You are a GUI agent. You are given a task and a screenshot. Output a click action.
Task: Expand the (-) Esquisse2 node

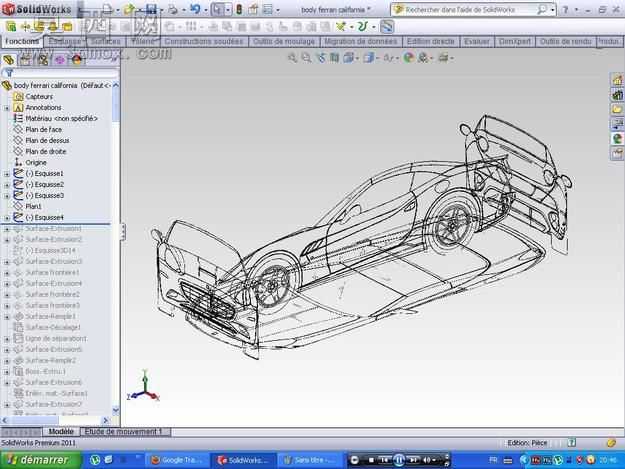coord(6,185)
